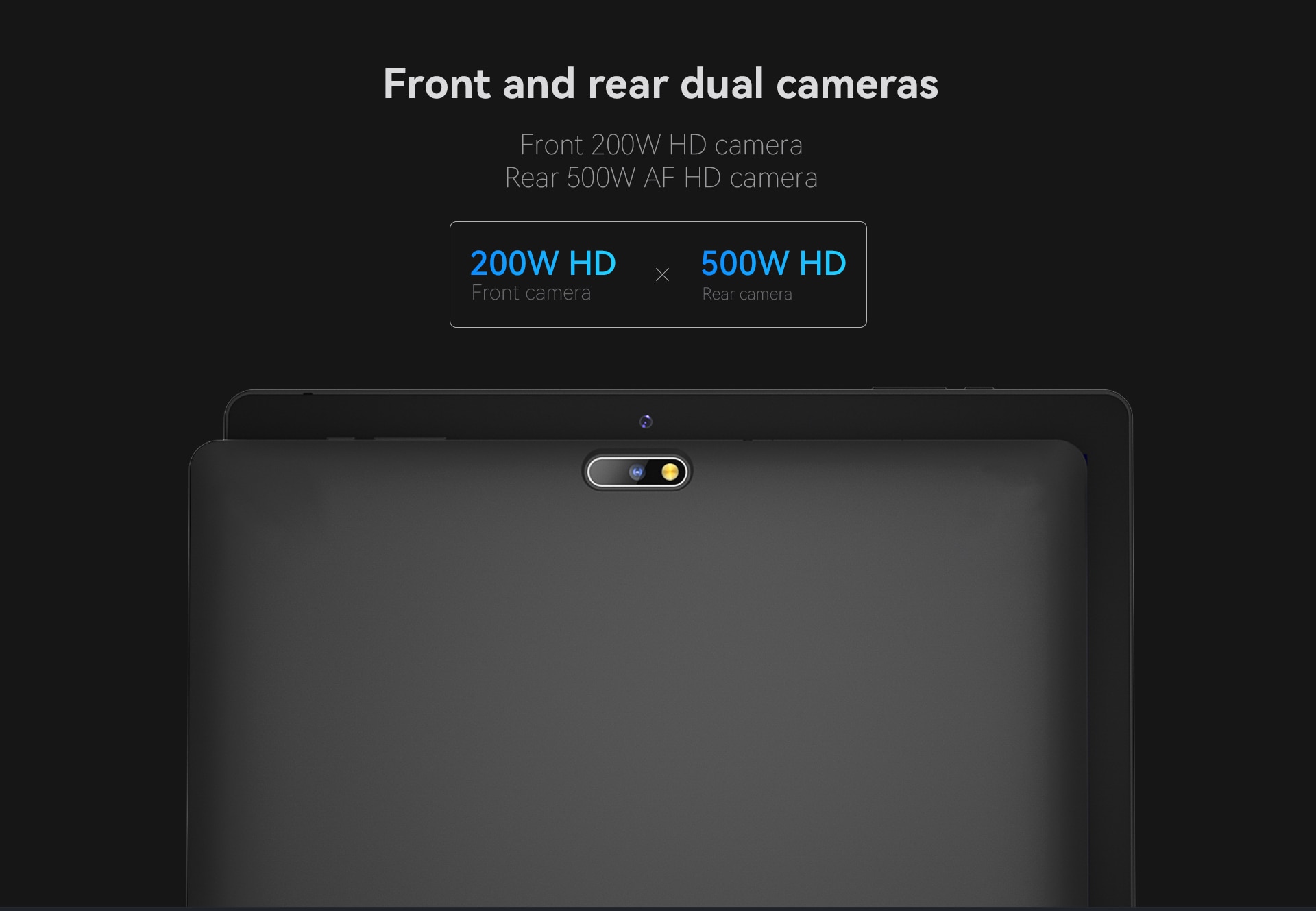Click the long volume button on top edge
Screen dimensions: 1316x911
pos(909,388)
